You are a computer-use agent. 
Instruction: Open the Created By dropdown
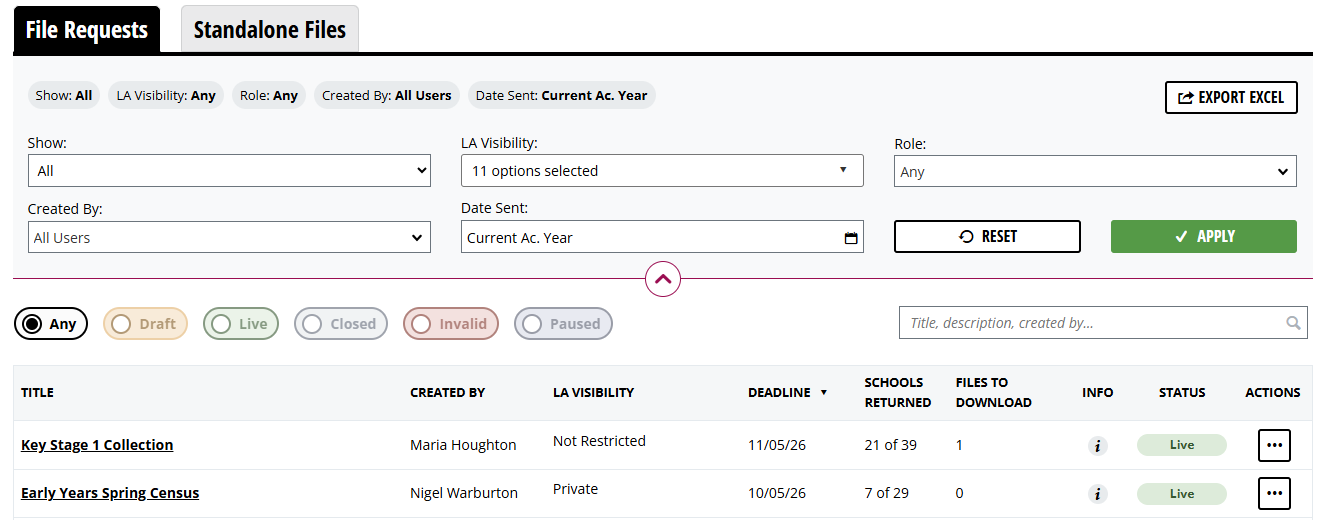point(229,237)
